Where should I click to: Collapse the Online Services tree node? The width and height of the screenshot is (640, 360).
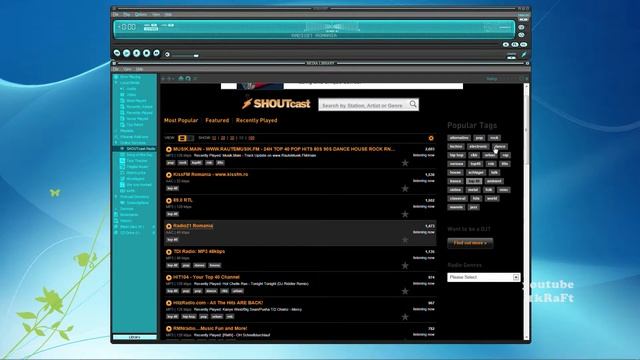(116, 143)
